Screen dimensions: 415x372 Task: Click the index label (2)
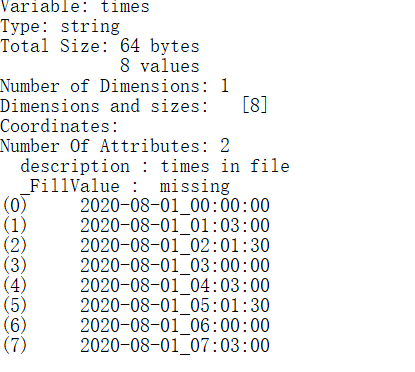(15, 246)
